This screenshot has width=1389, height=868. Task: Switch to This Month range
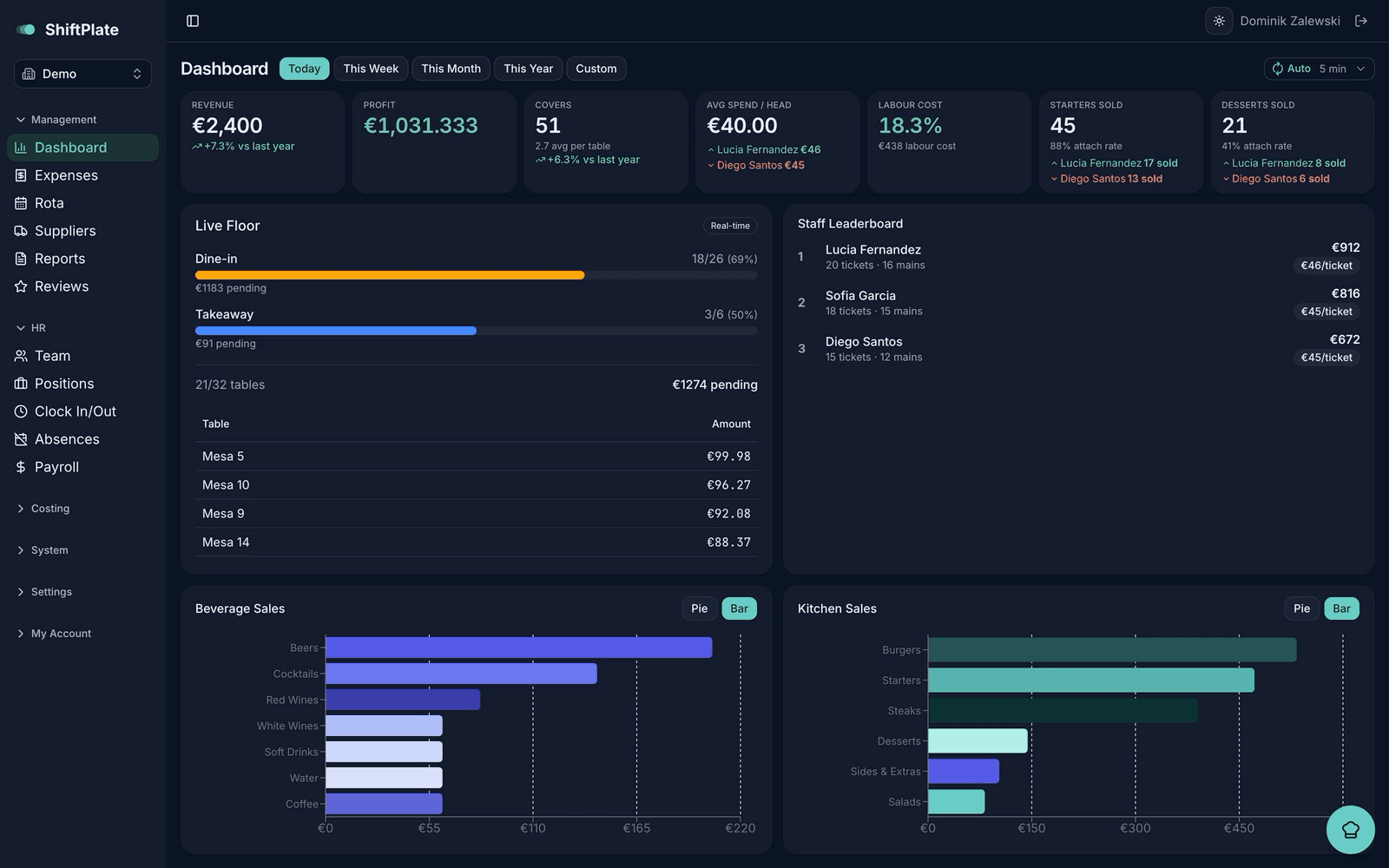tap(451, 69)
